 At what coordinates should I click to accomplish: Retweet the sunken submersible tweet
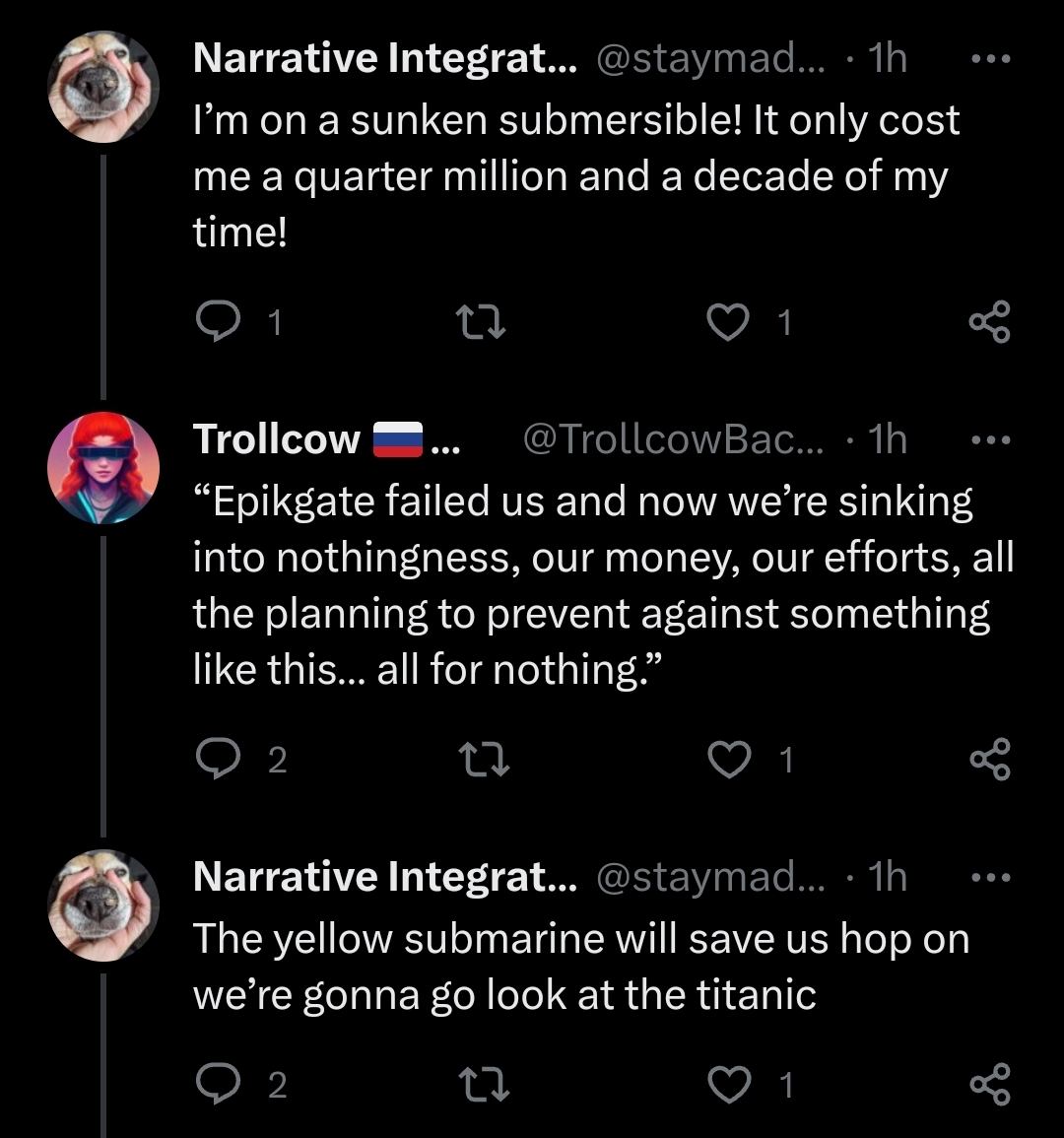[484, 322]
